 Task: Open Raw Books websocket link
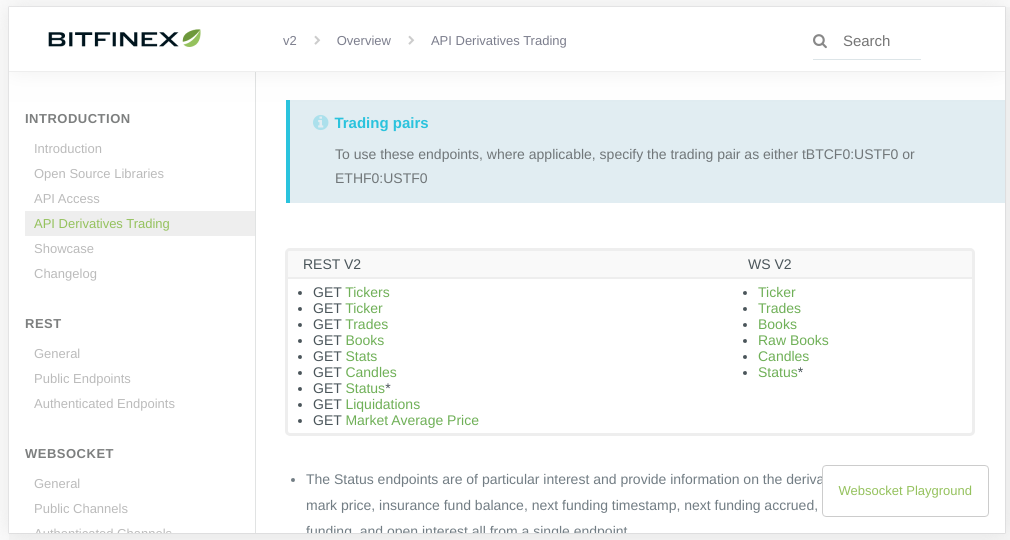tap(793, 341)
